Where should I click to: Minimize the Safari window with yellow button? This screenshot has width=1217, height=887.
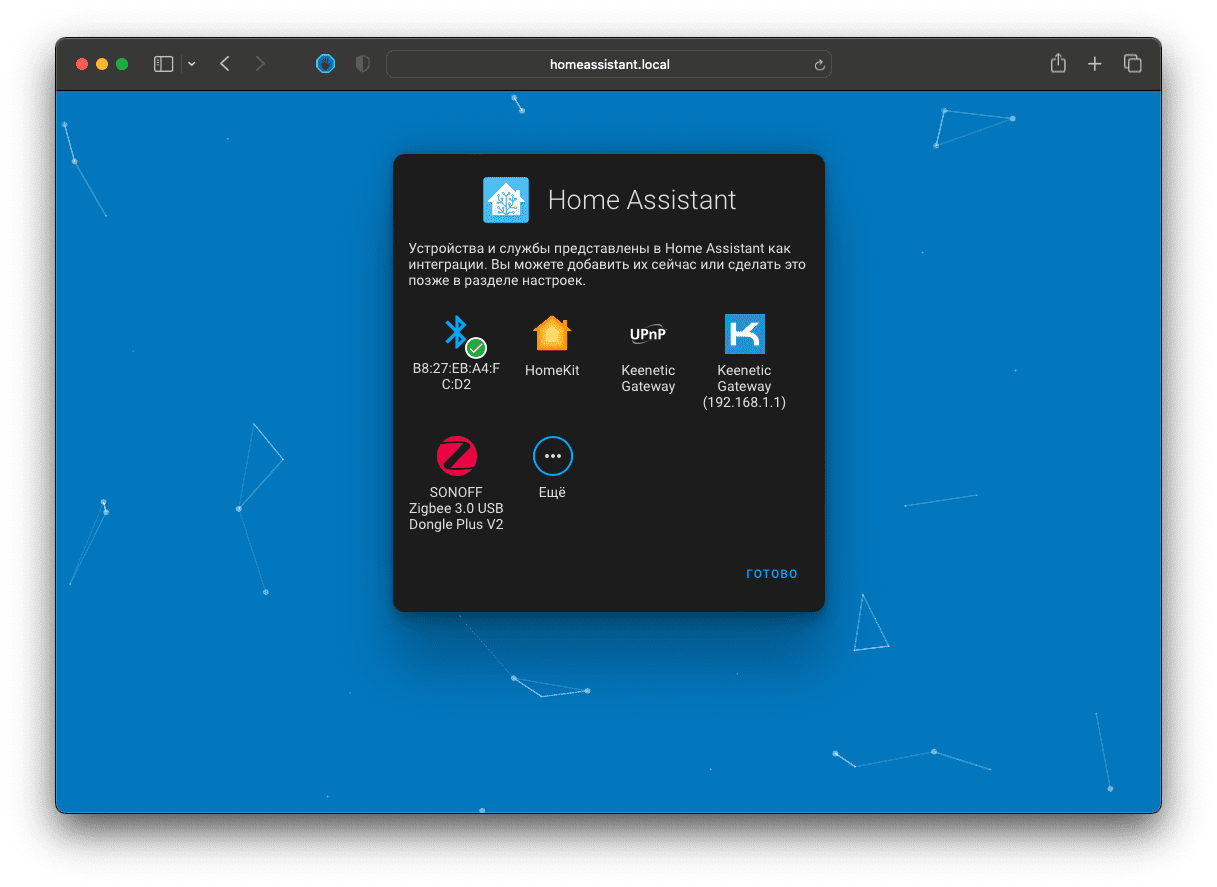coord(102,64)
